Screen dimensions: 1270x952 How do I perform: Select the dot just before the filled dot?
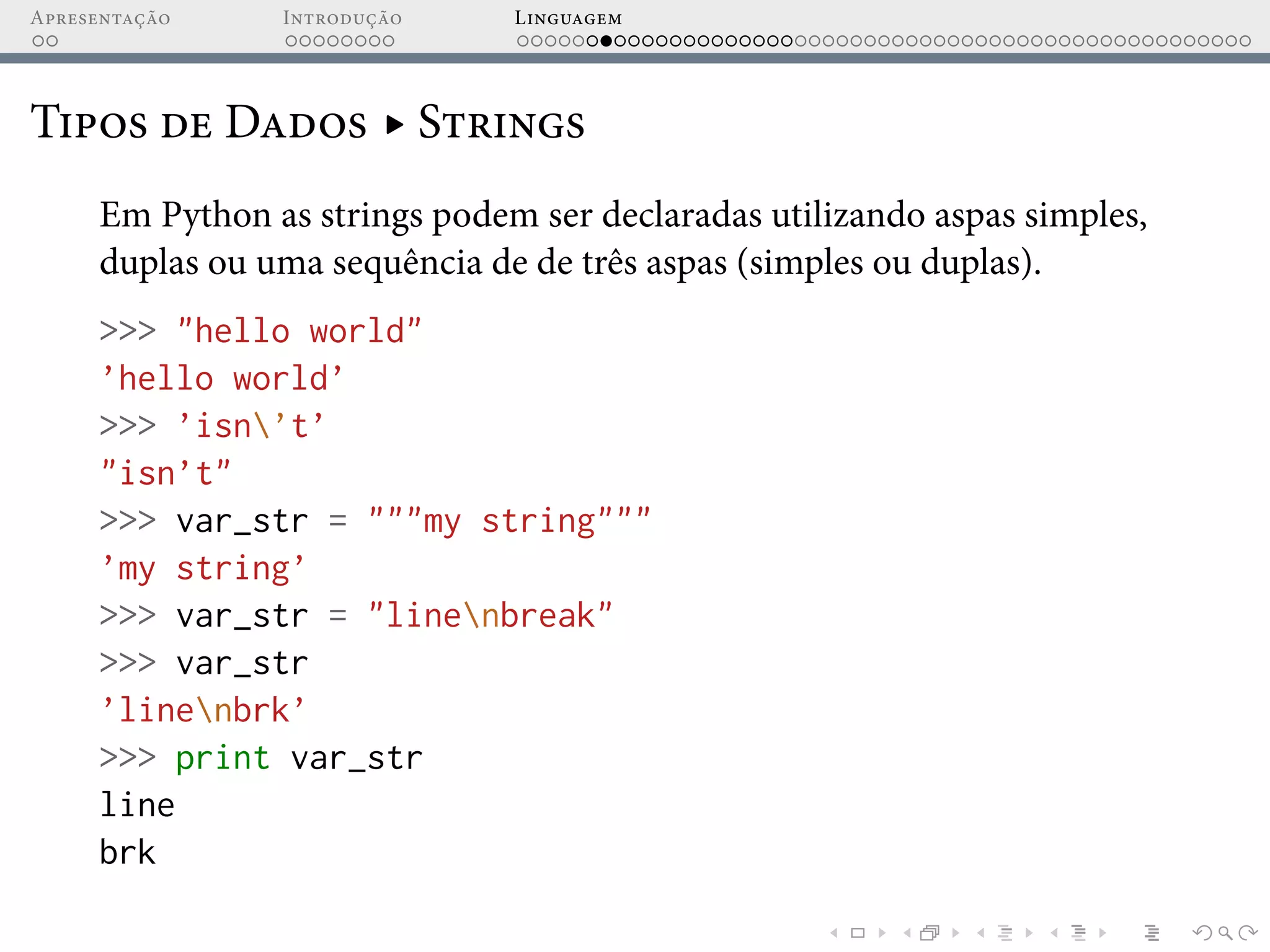click(592, 41)
